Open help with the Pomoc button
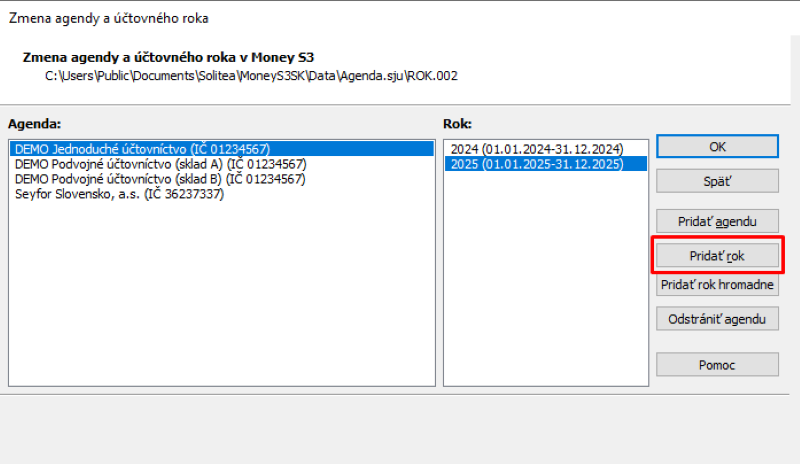 pyautogui.click(x=717, y=365)
